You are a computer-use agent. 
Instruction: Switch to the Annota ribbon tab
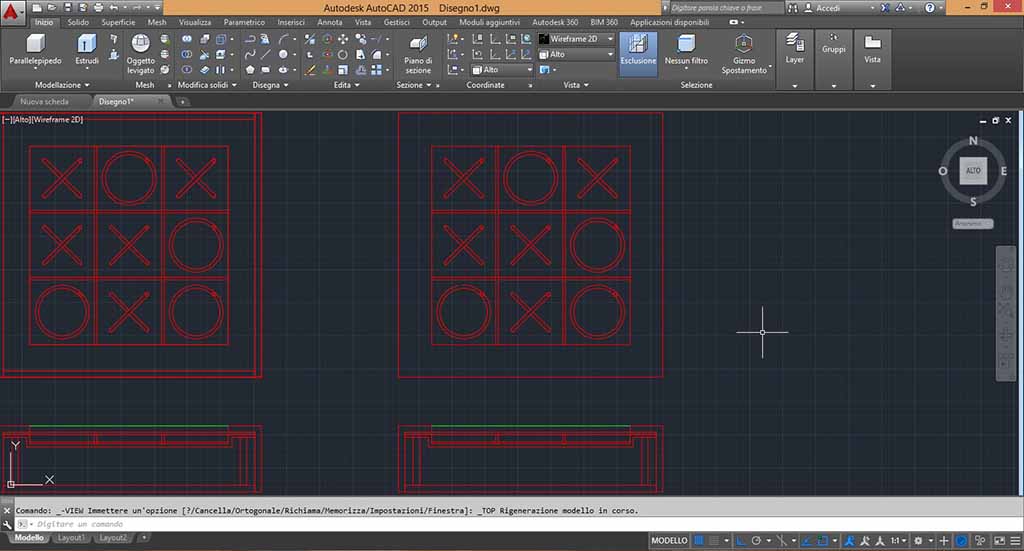(x=330, y=22)
